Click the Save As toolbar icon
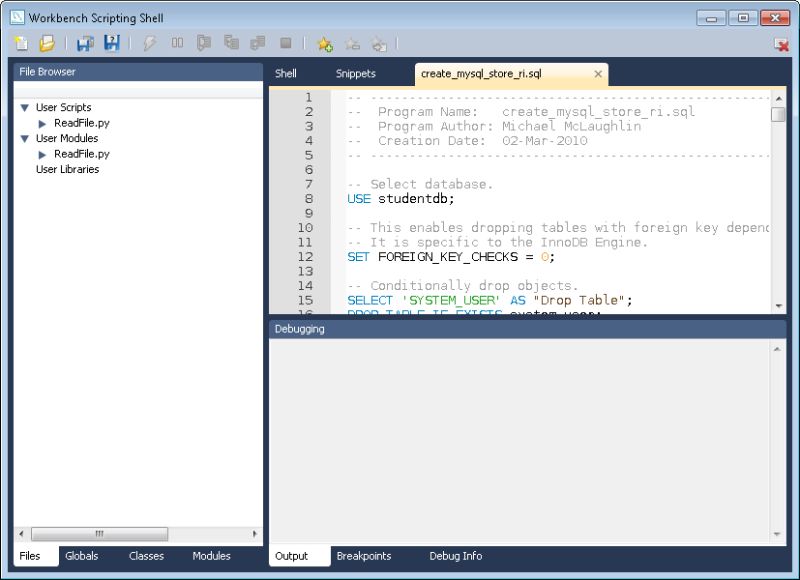 point(113,42)
